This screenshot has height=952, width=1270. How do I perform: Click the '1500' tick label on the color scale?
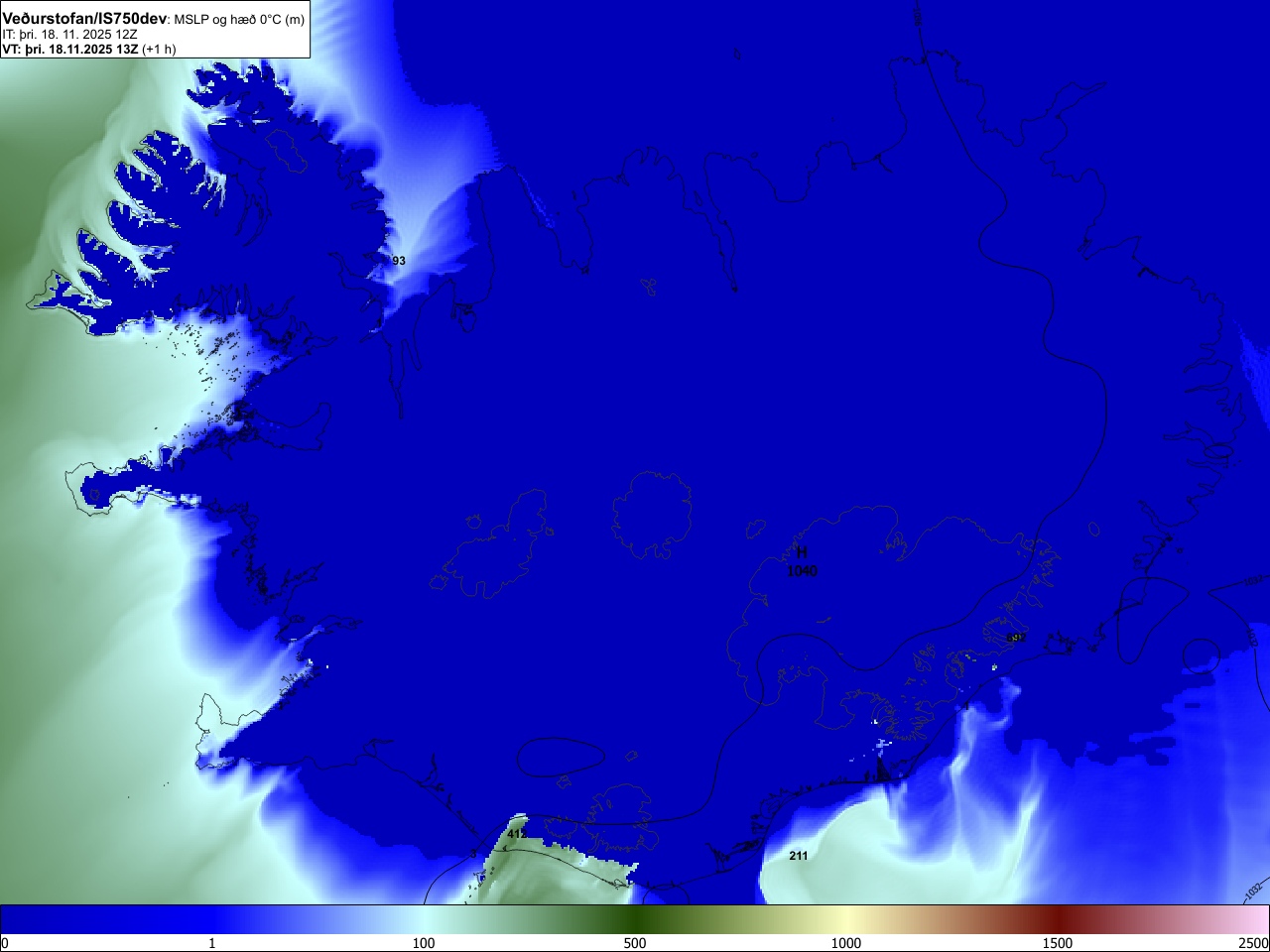pos(1058,943)
